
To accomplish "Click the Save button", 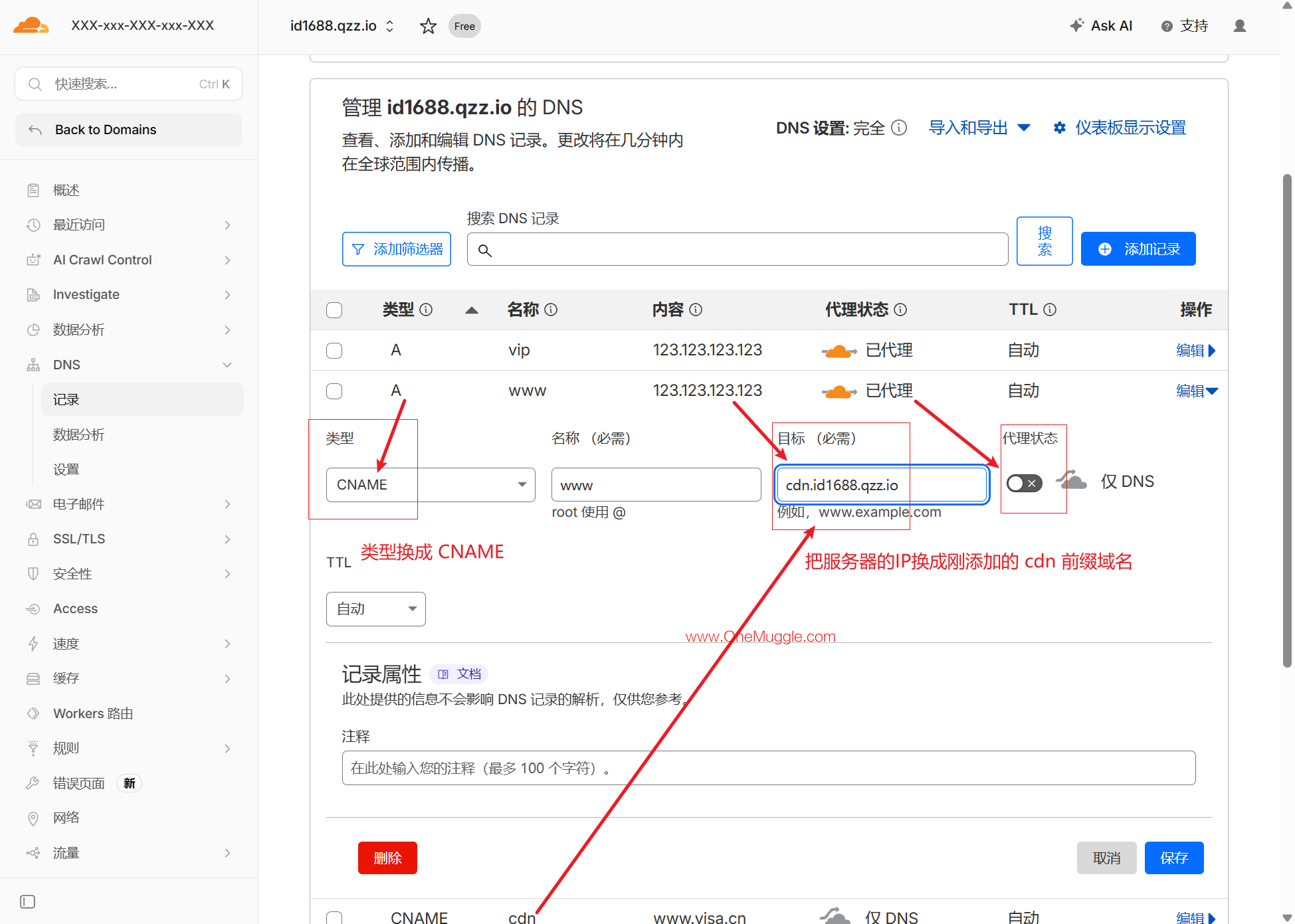I will pyautogui.click(x=1174, y=858).
